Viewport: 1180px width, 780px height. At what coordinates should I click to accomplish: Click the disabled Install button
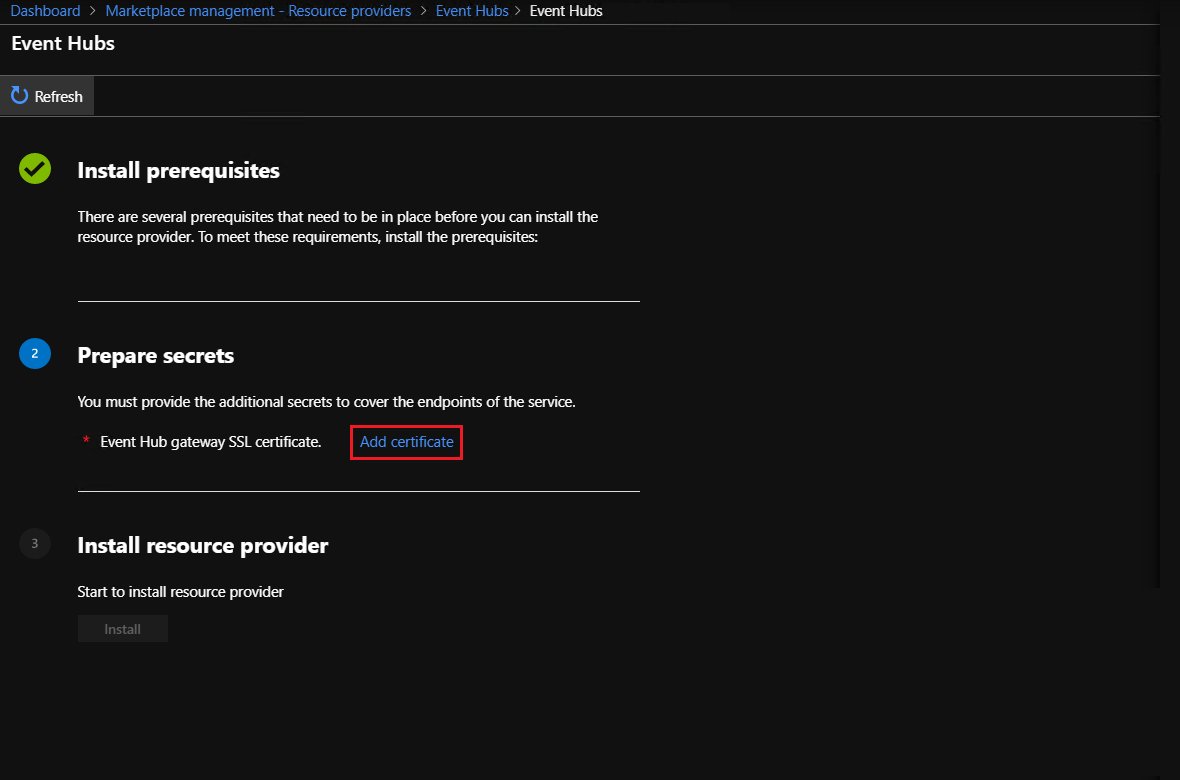pos(122,628)
